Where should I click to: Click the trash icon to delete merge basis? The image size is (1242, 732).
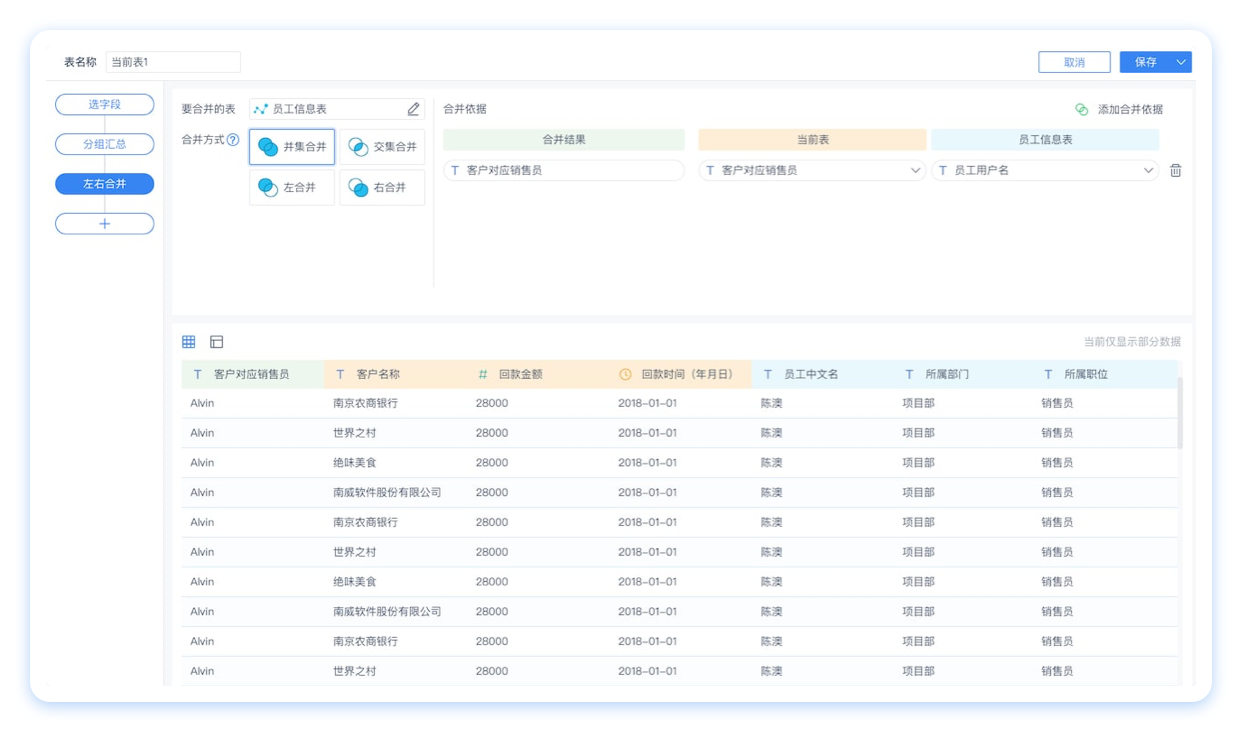coord(1175,171)
